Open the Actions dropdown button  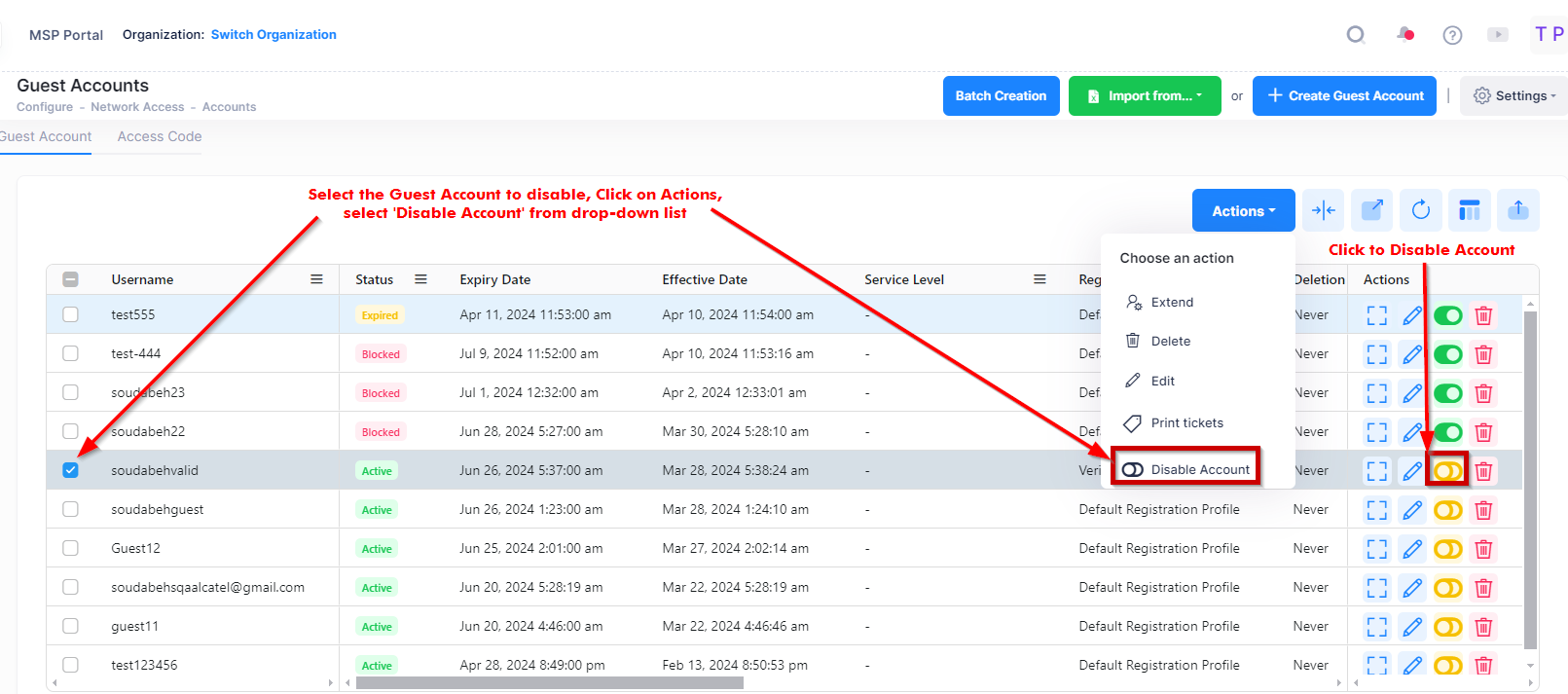(1243, 210)
